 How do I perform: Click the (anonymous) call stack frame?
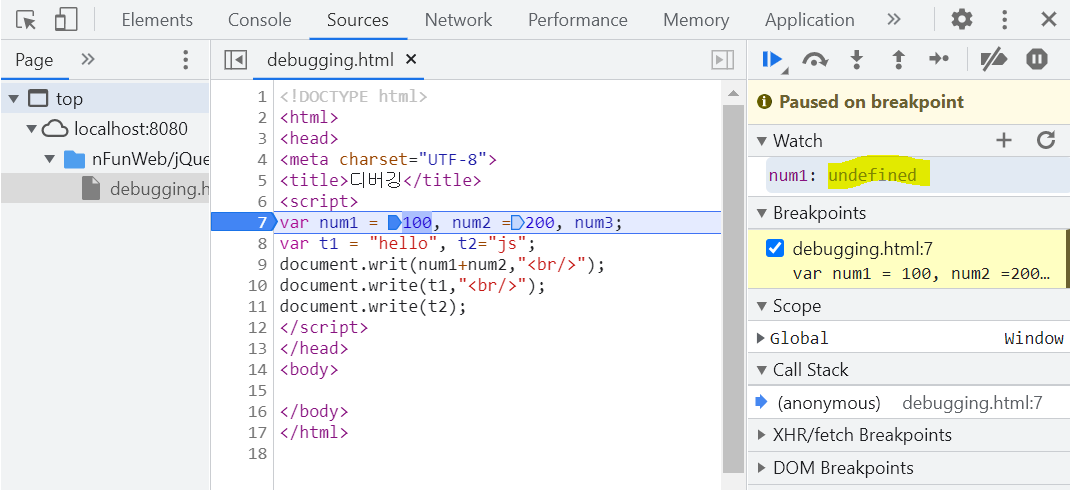pyautogui.click(x=828, y=403)
